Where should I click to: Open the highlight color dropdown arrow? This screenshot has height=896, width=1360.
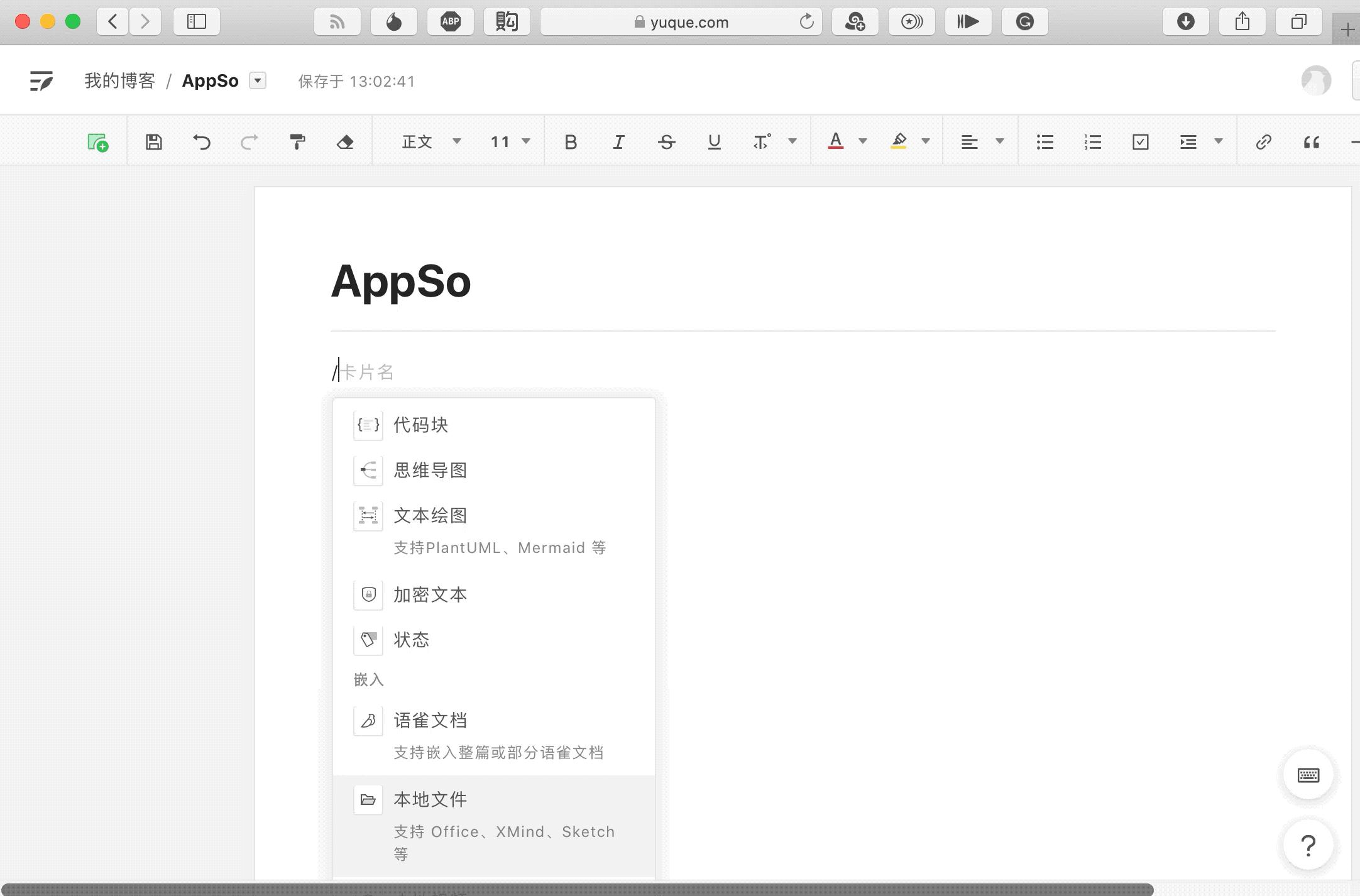(x=925, y=141)
